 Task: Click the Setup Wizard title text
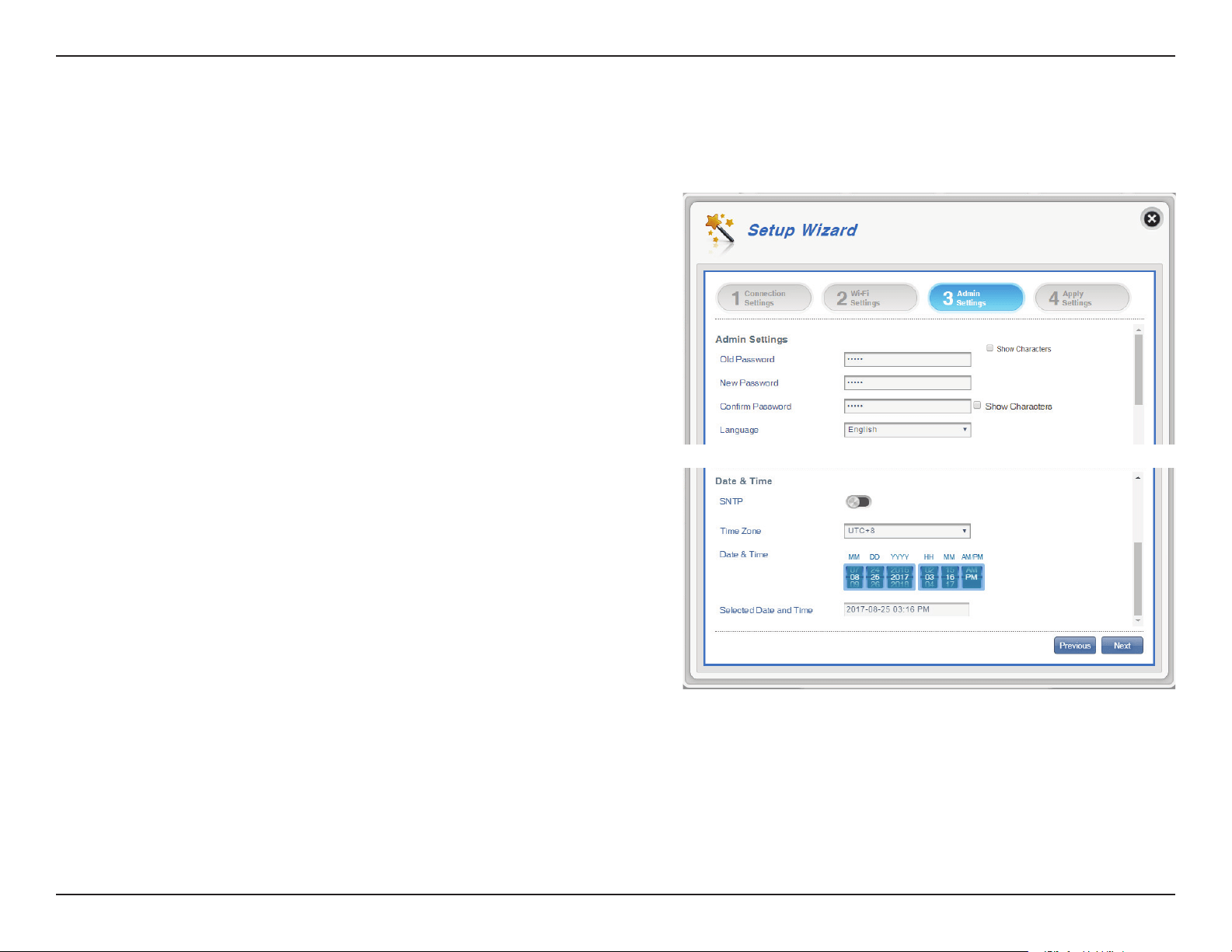(x=802, y=230)
